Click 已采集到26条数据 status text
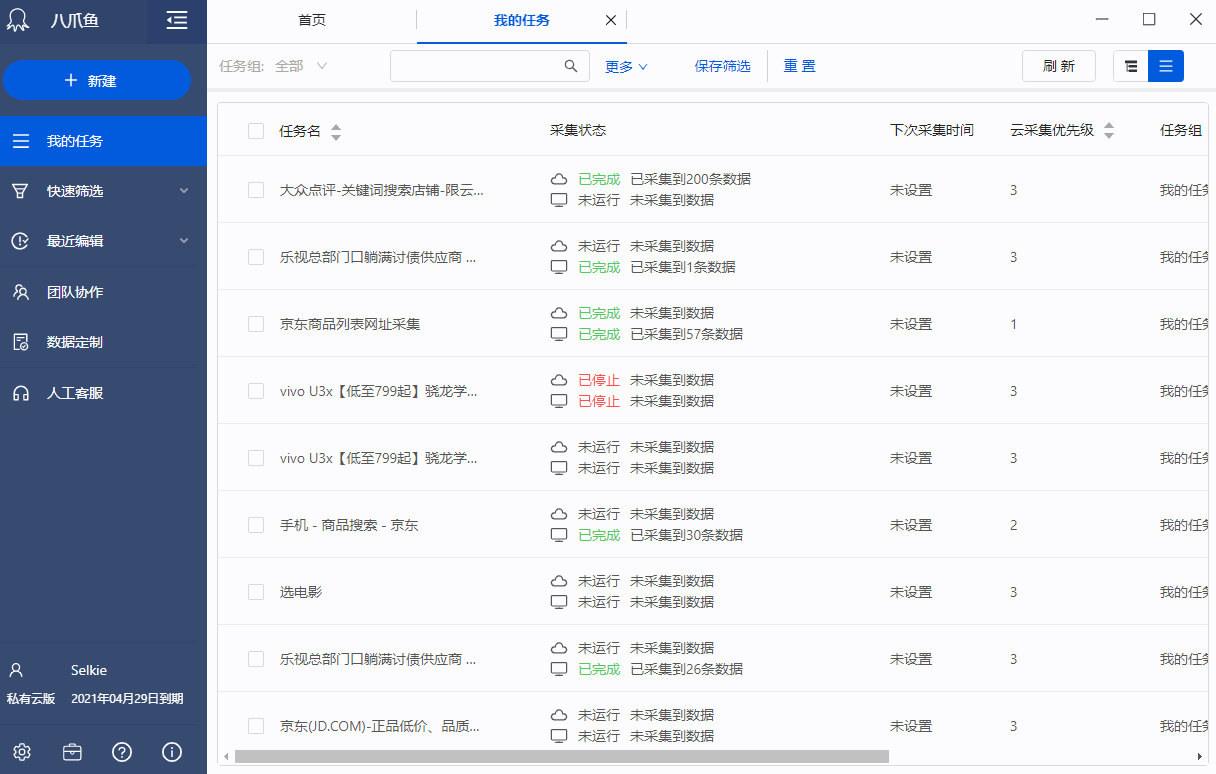 click(686, 669)
